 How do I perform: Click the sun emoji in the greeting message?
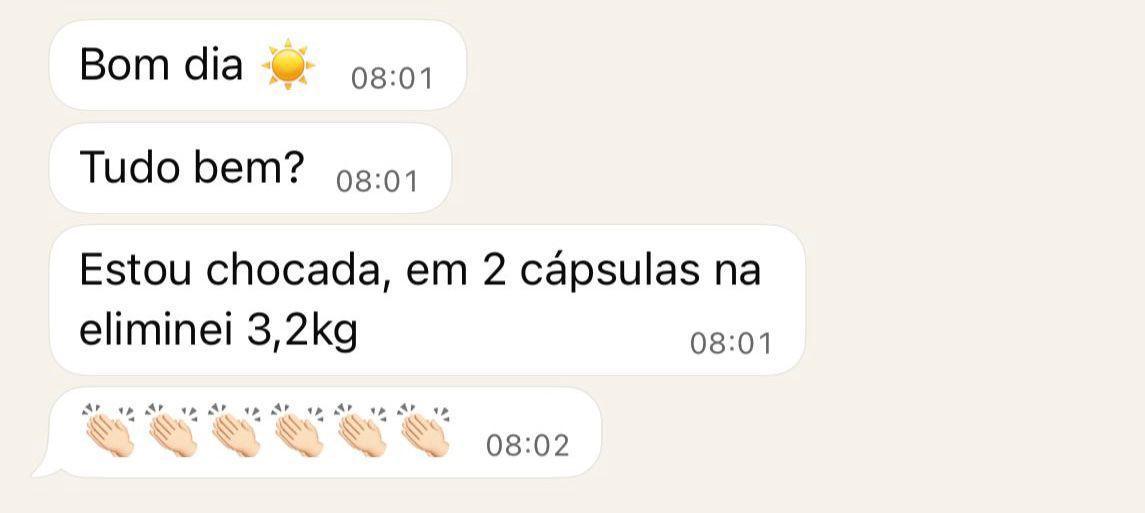point(288,64)
